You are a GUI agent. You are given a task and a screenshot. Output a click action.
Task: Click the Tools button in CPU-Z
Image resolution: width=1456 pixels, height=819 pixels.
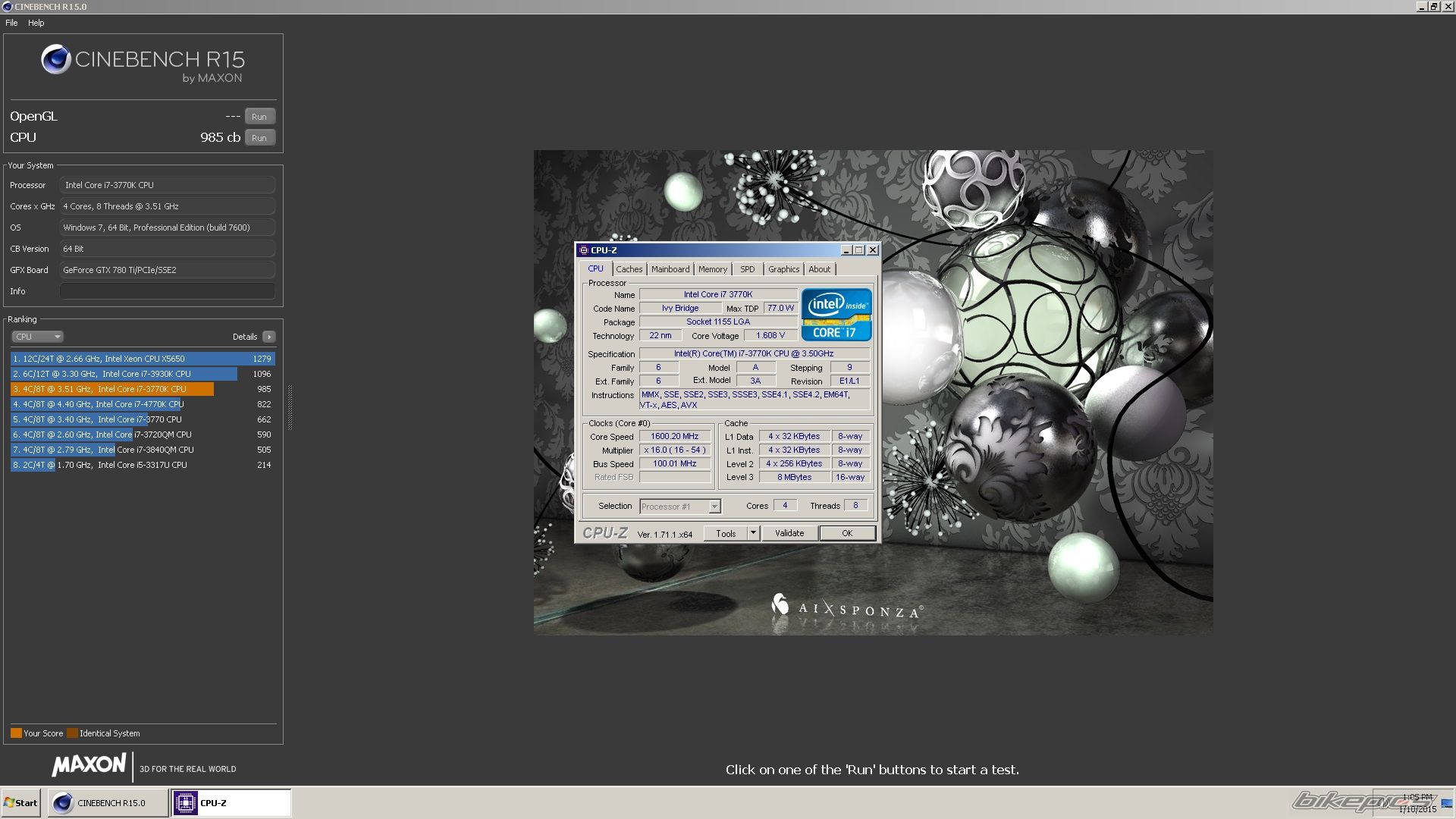[x=726, y=534]
